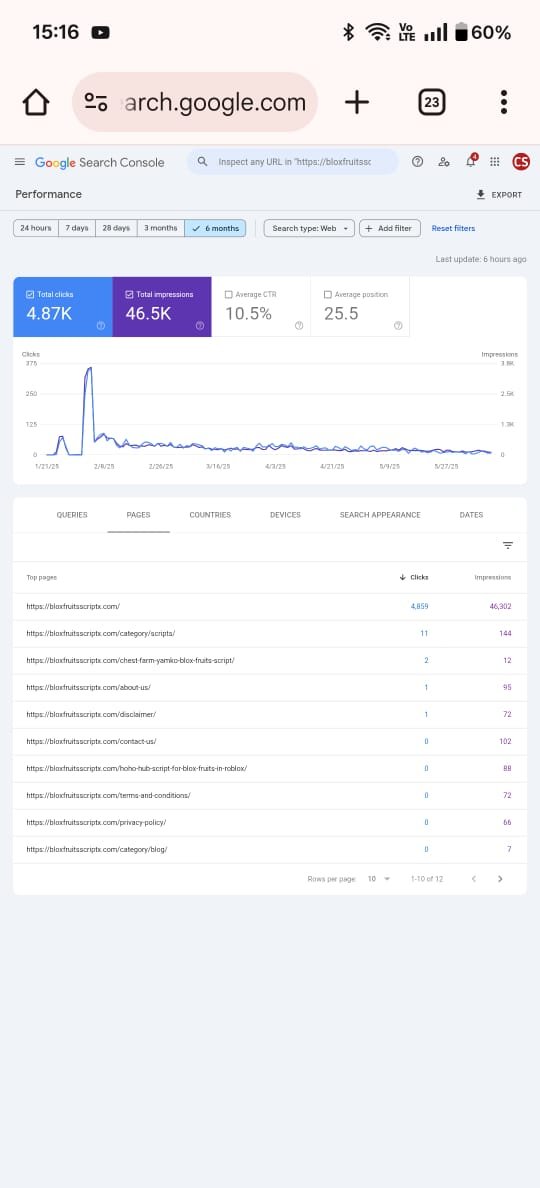Image resolution: width=540 pixels, height=1188 pixels.
Task: Open the table filter rows icon
Action: click(508, 546)
